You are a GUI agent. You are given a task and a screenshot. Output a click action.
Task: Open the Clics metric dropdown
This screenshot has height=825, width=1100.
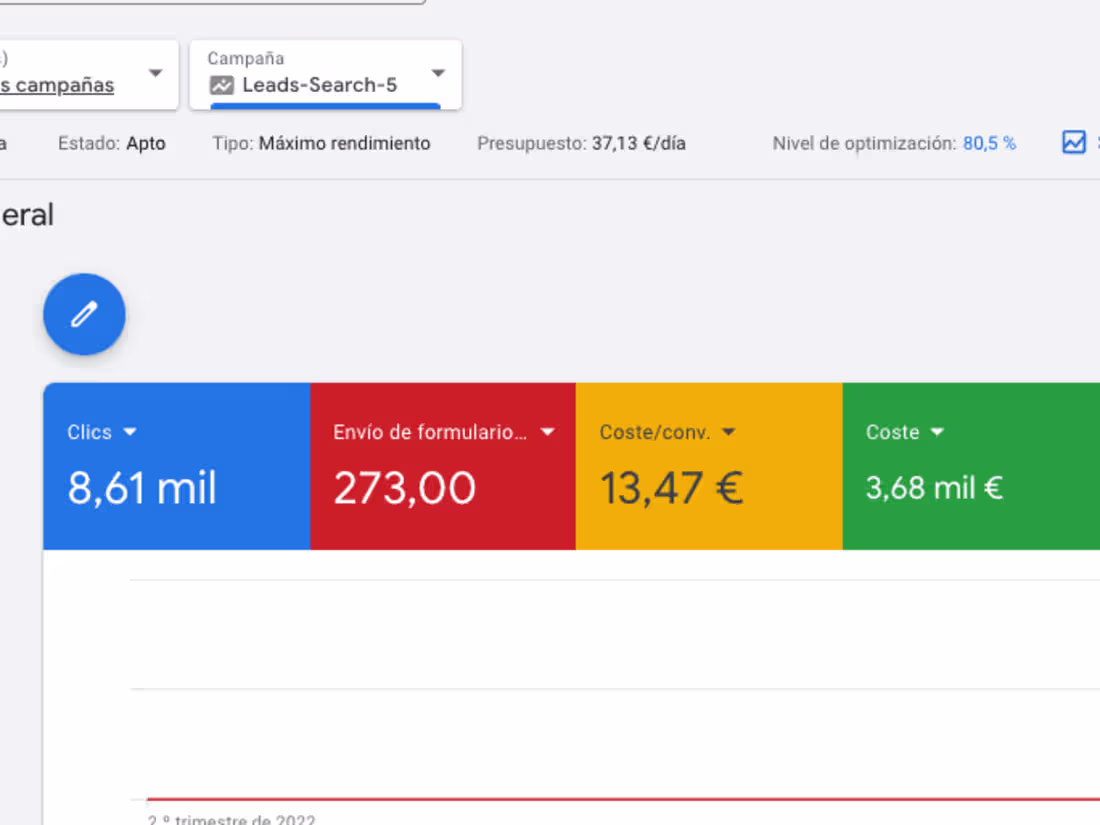(x=131, y=432)
